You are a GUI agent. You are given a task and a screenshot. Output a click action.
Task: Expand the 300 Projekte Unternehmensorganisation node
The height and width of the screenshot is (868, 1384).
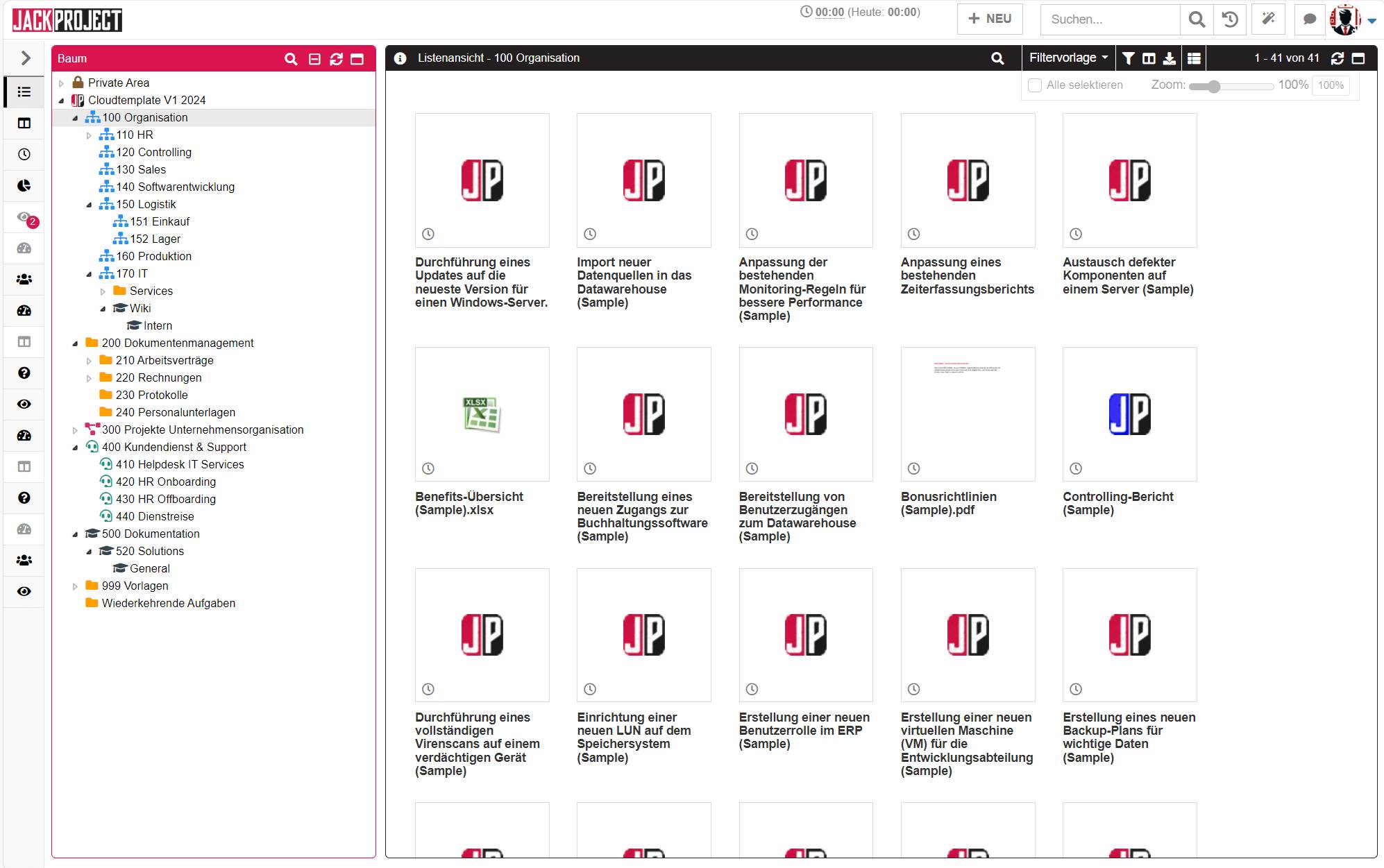pos(75,430)
